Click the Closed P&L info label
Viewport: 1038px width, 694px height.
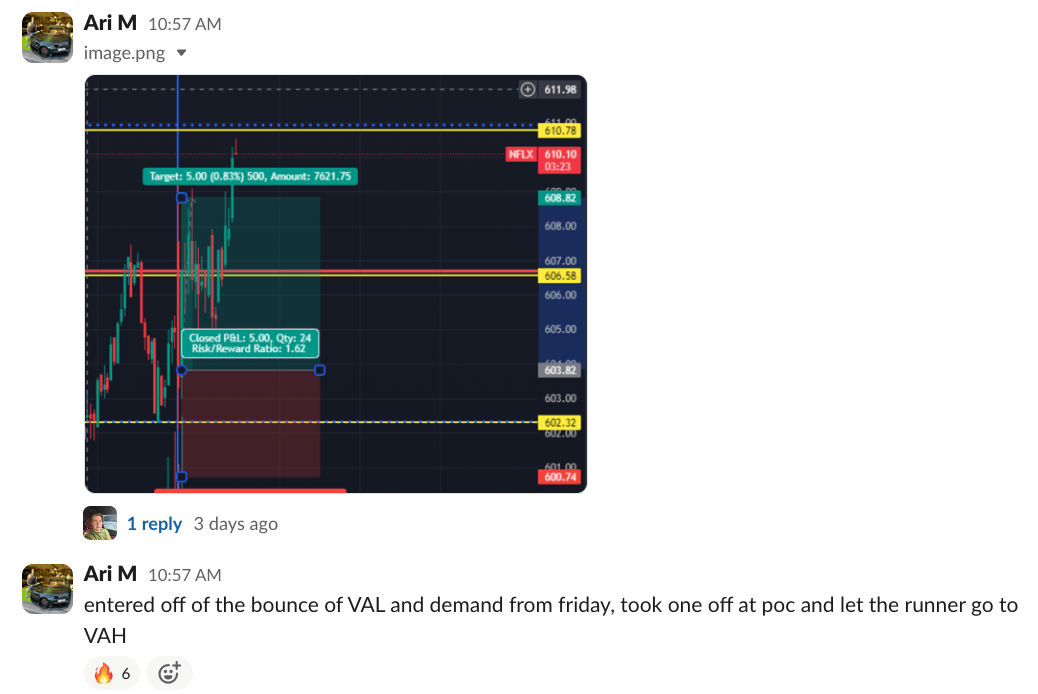tap(250, 344)
